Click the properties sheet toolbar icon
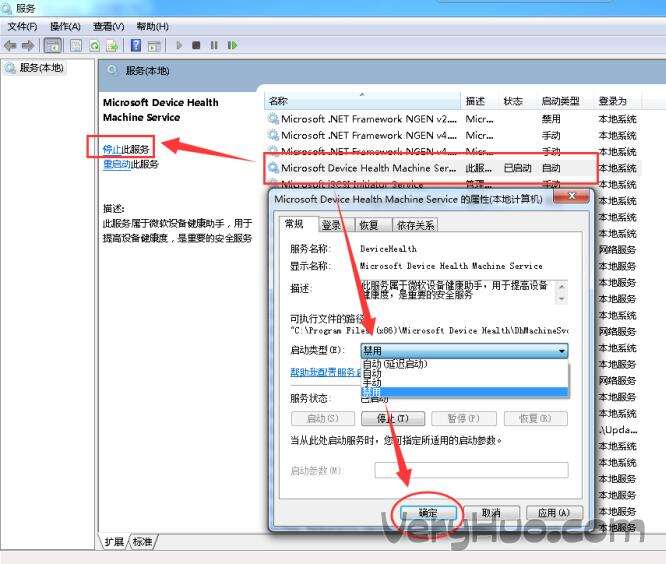The image size is (666, 564). pyautogui.click(x=76, y=45)
